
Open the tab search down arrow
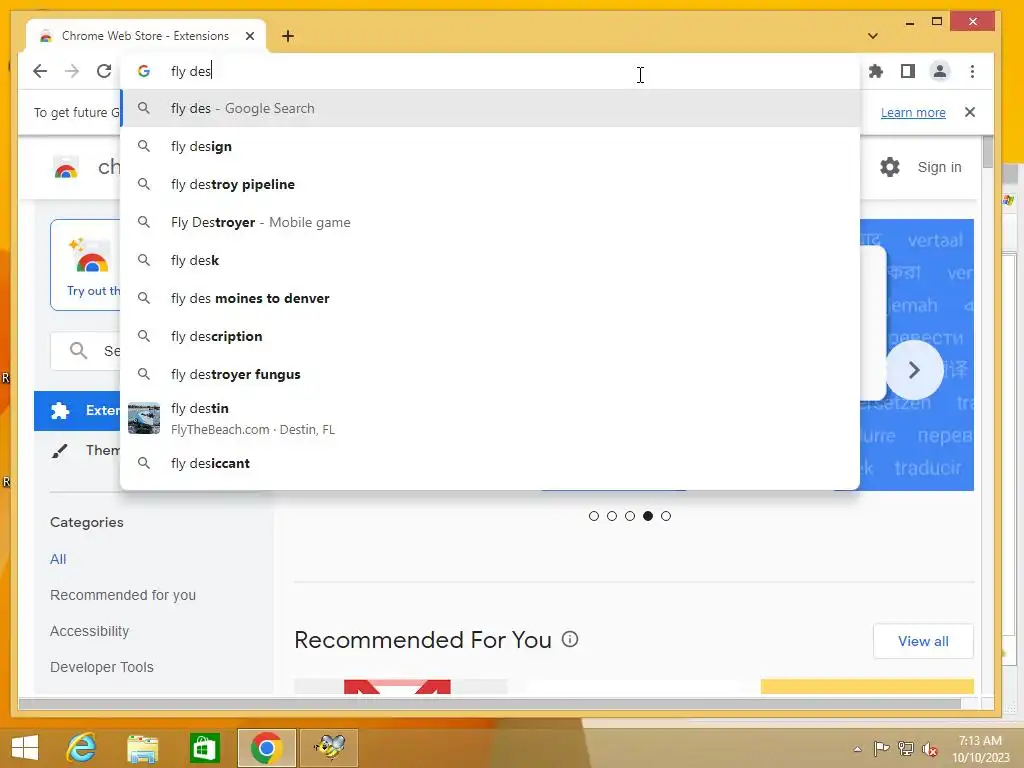pyautogui.click(x=872, y=36)
